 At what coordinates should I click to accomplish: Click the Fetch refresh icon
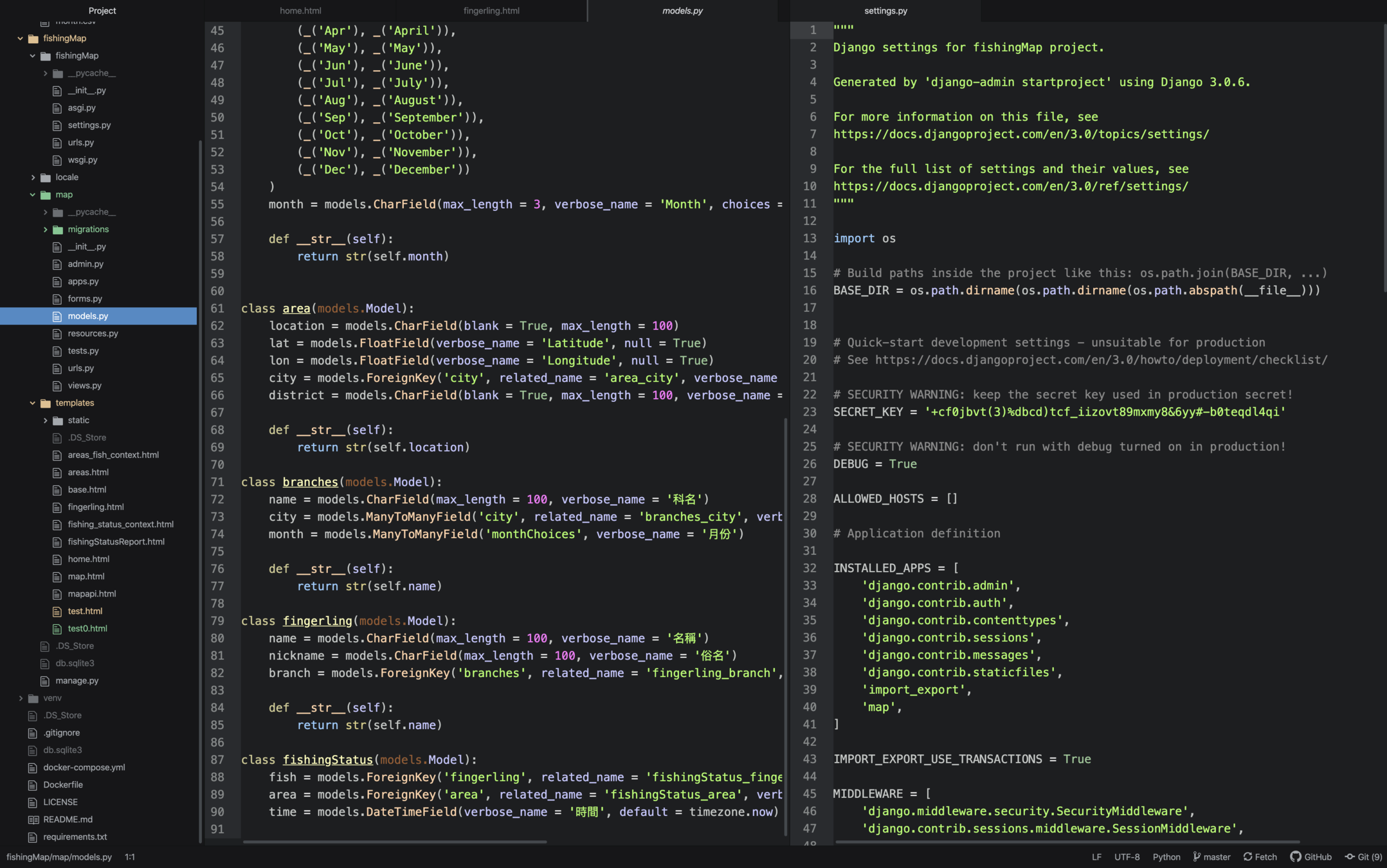1247,856
